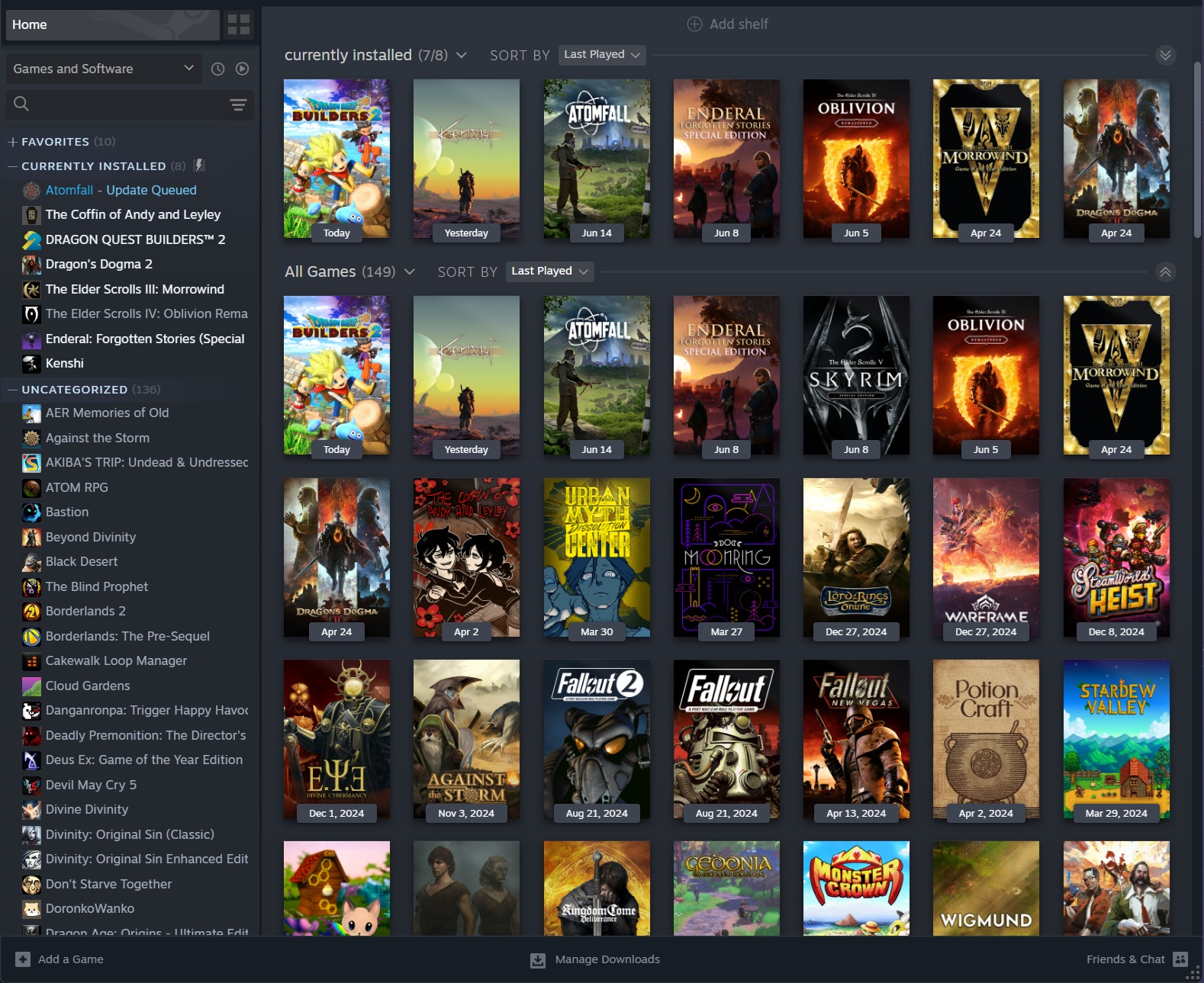Screen dimensions: 1204x983
Task: Click the Borderlands: The Pre-Sequel icon
Action: [x=31, y=636]
